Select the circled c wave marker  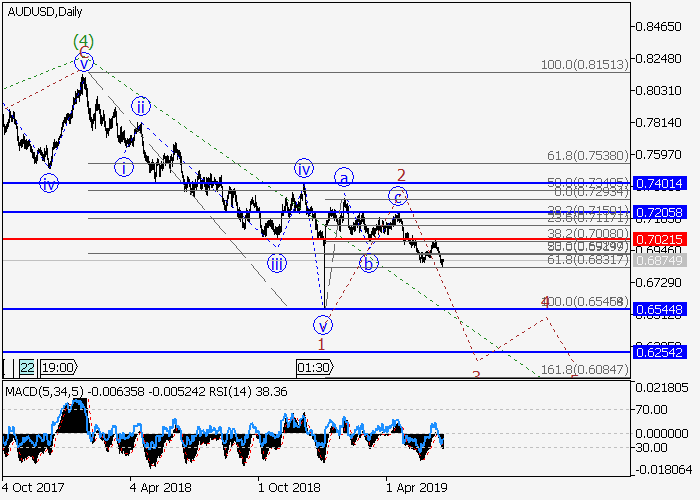coord(398,195)
